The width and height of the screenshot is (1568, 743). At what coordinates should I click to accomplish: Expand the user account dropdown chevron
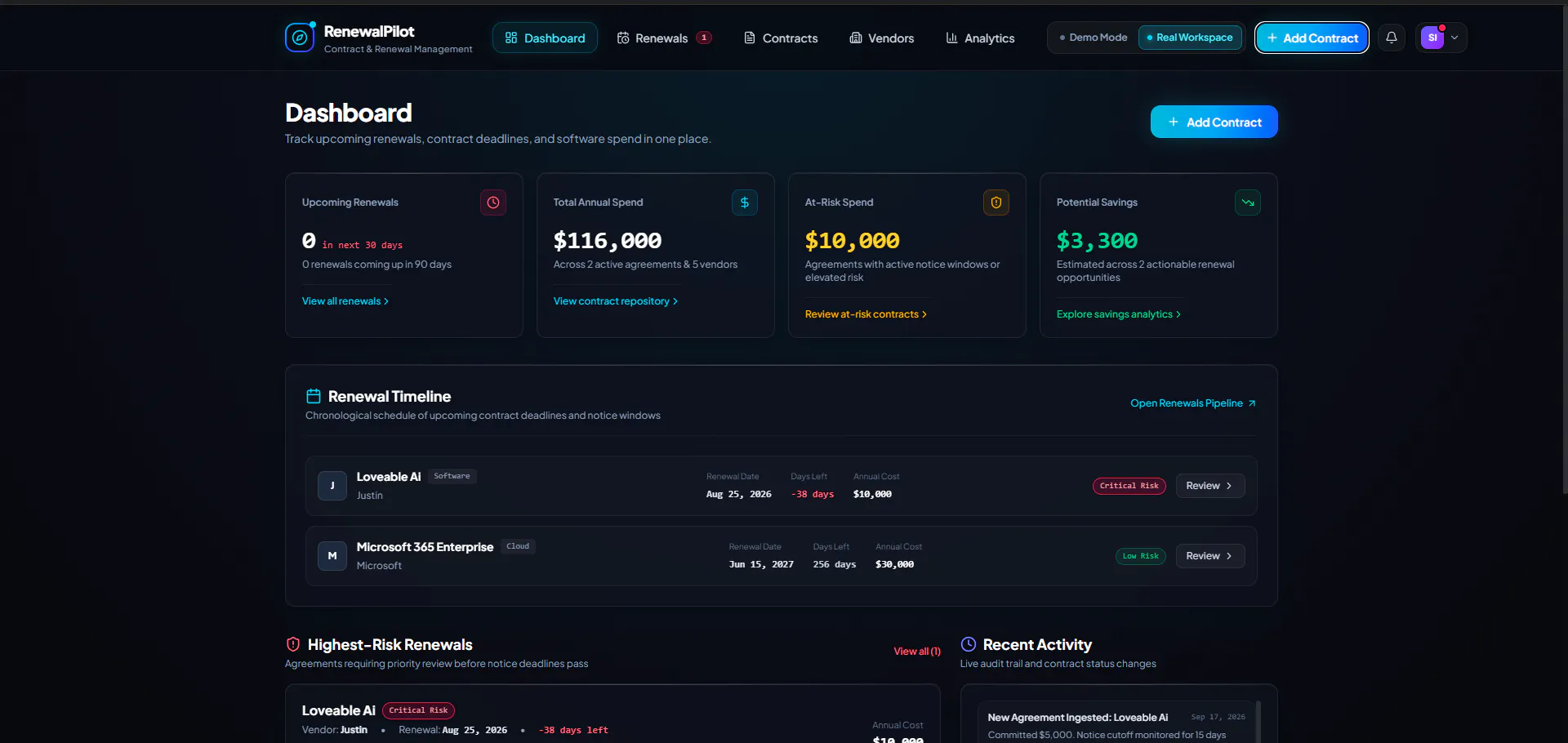[x=1454, y=38]
